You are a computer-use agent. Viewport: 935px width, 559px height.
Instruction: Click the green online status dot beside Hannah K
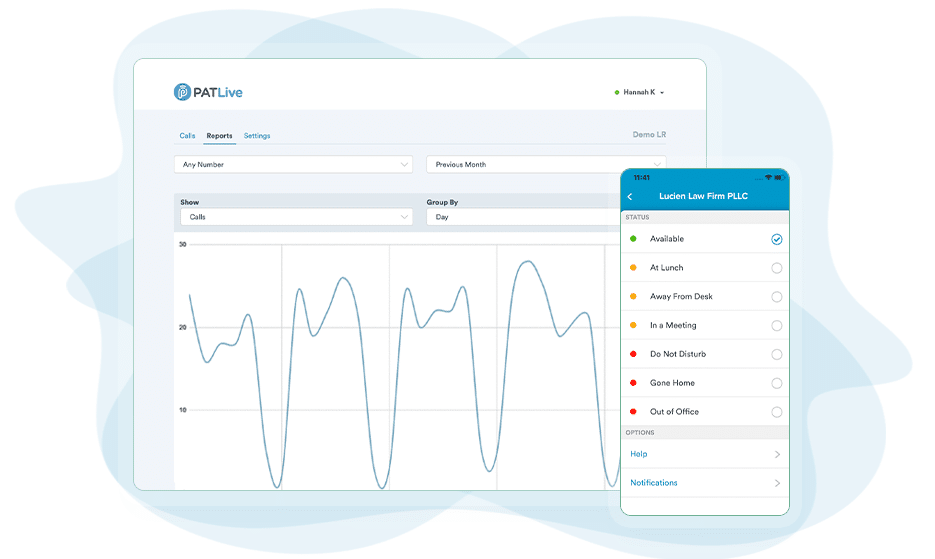tap(617, 92)
